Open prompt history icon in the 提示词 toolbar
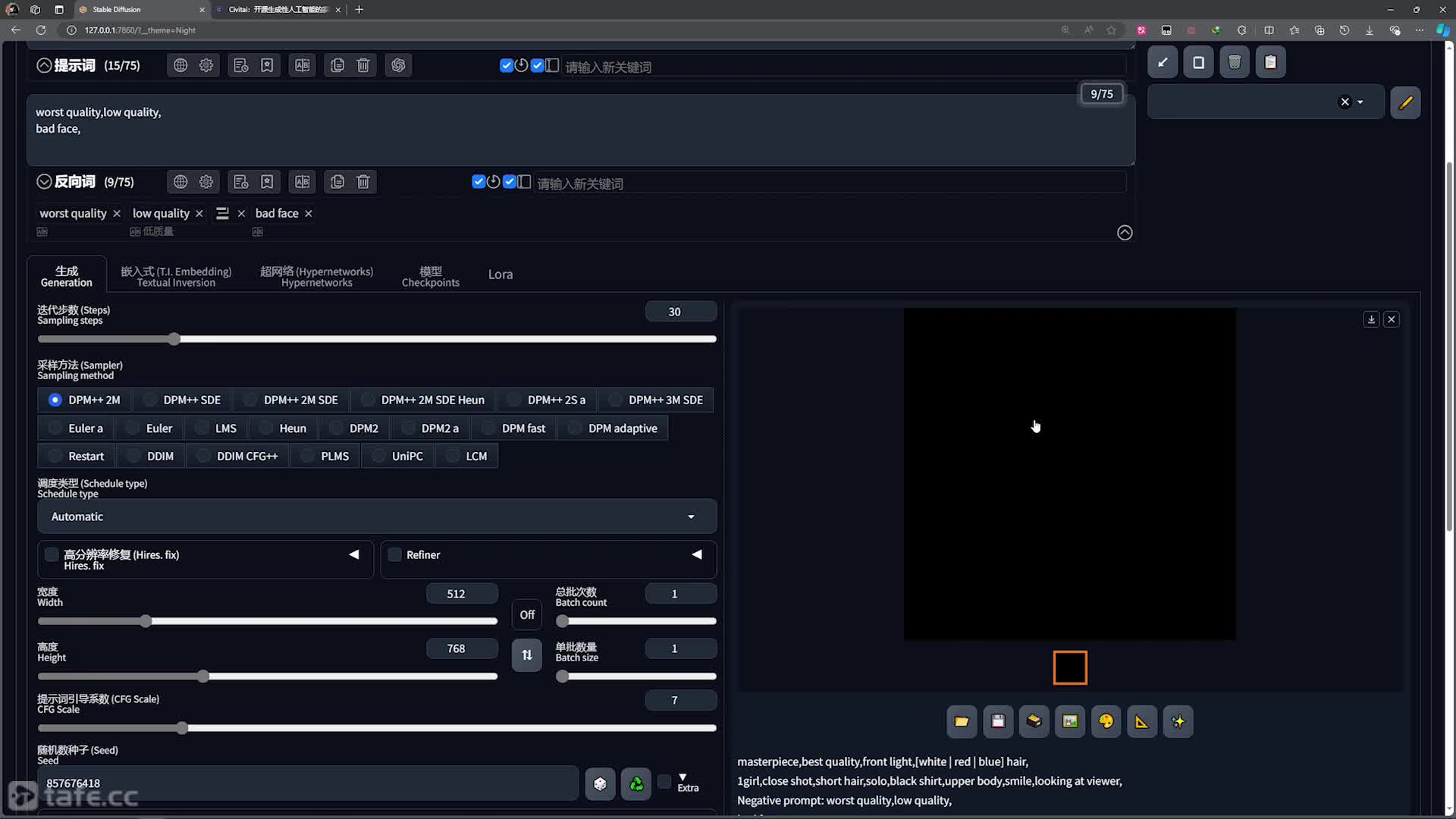This screenshot has height=819, width=1456. pyautogui.click(x=241, y=65)
